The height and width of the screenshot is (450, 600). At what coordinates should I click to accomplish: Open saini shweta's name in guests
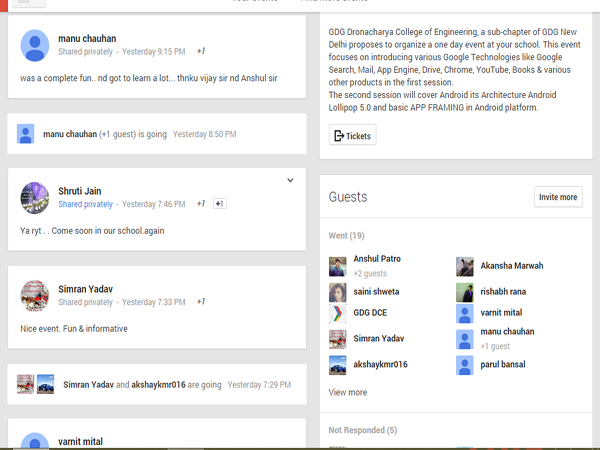click(x=376, y=292)
